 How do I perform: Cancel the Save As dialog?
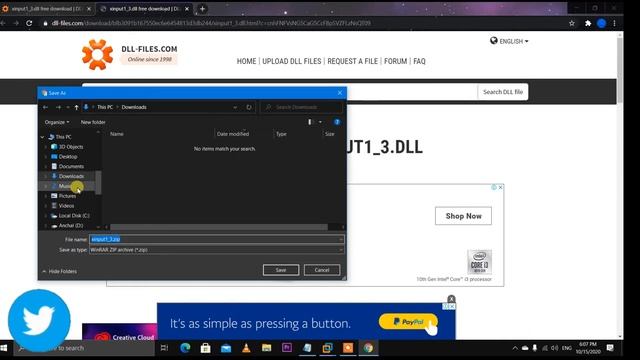(322, 270)
